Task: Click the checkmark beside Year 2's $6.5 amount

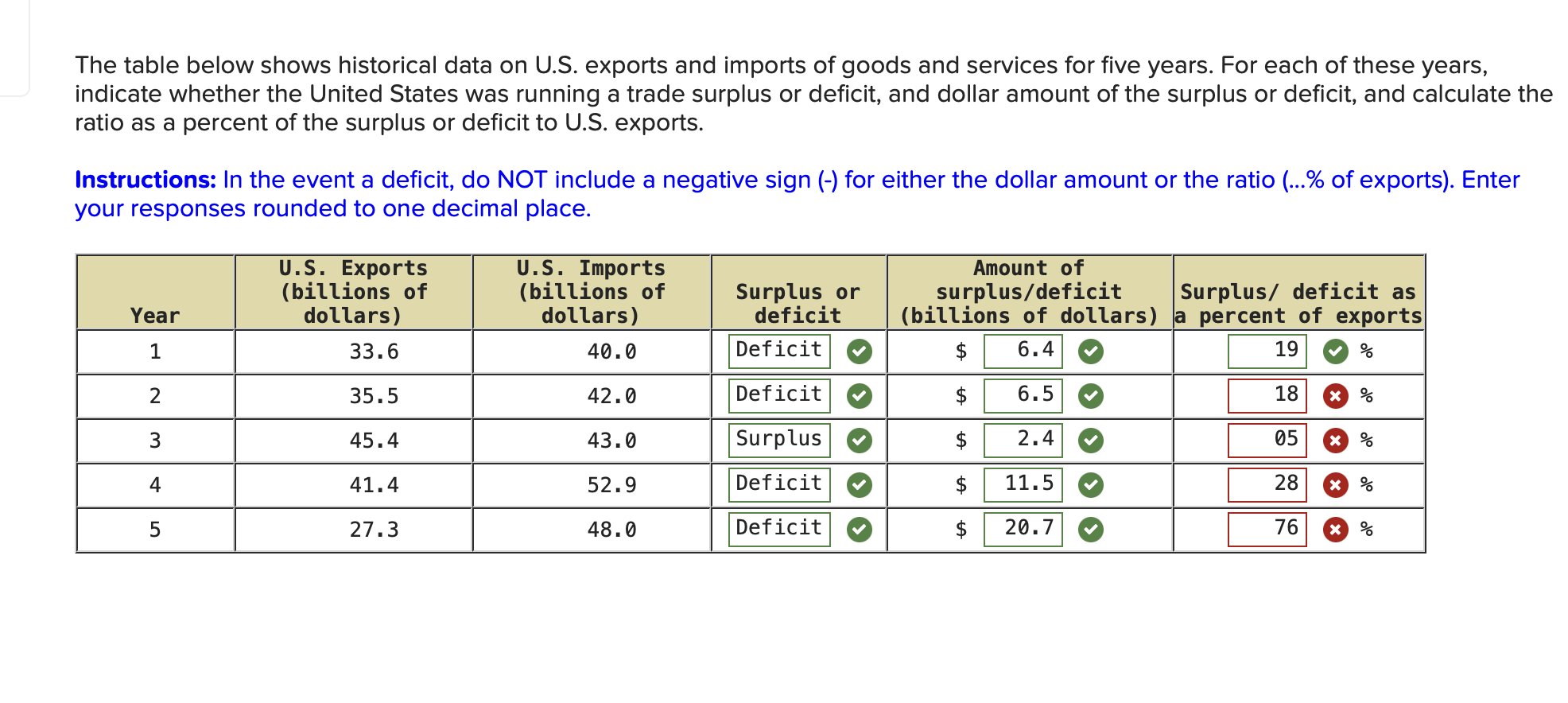Action: click(x=1090, y=395)
